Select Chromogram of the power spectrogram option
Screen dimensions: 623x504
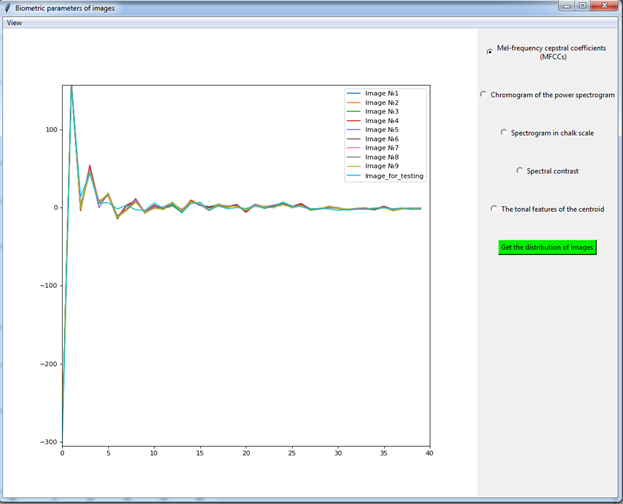pyautogui.click(x=483, y=95)
